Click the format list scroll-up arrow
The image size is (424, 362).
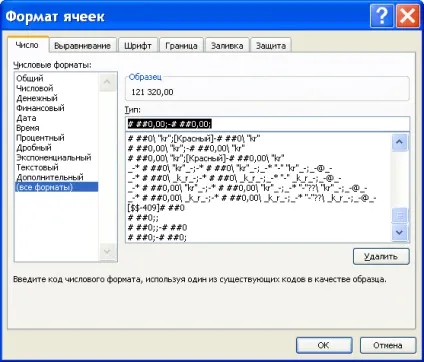click(x=399, y=142)
